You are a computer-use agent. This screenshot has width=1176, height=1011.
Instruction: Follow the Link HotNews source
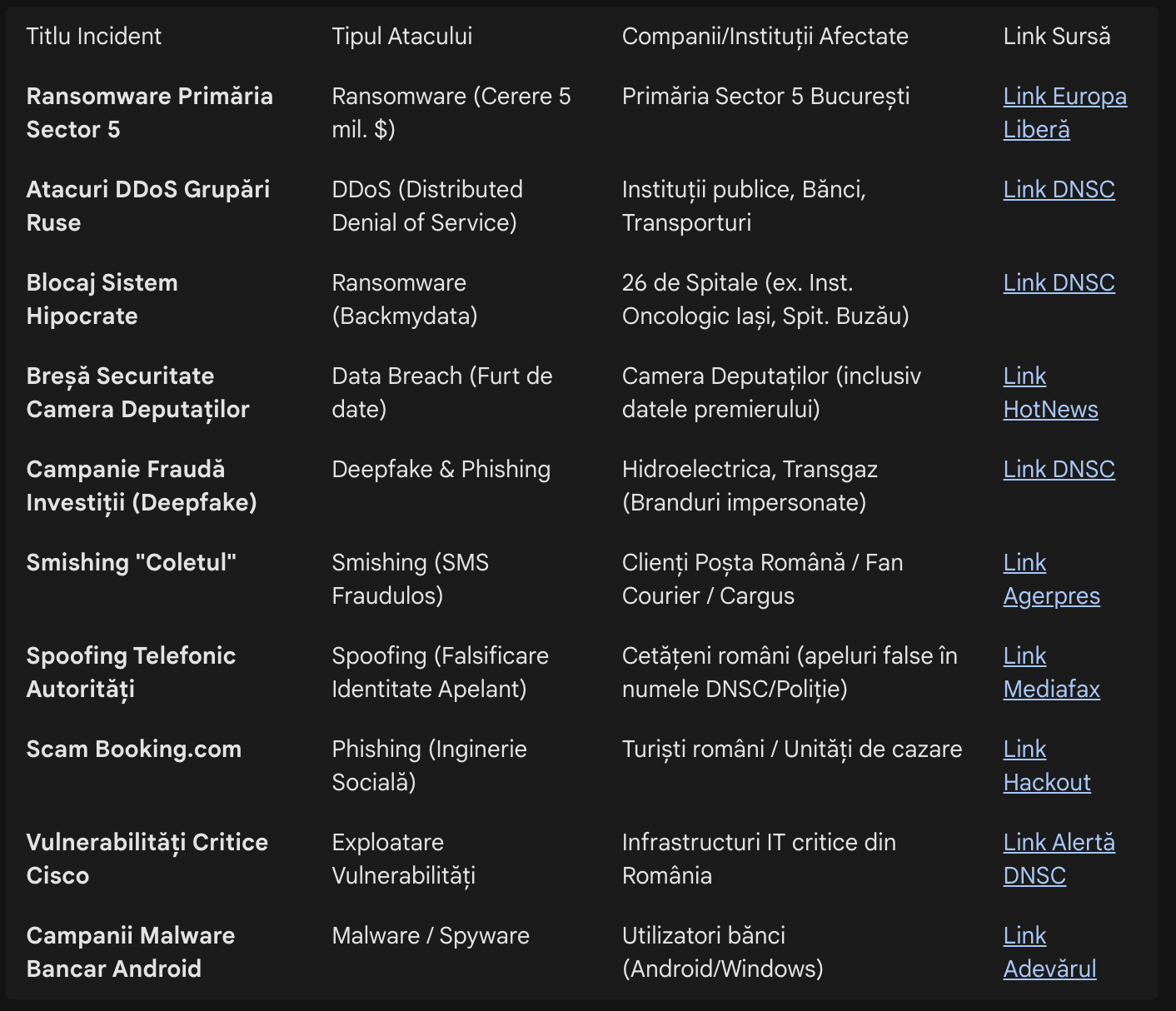1049,409
